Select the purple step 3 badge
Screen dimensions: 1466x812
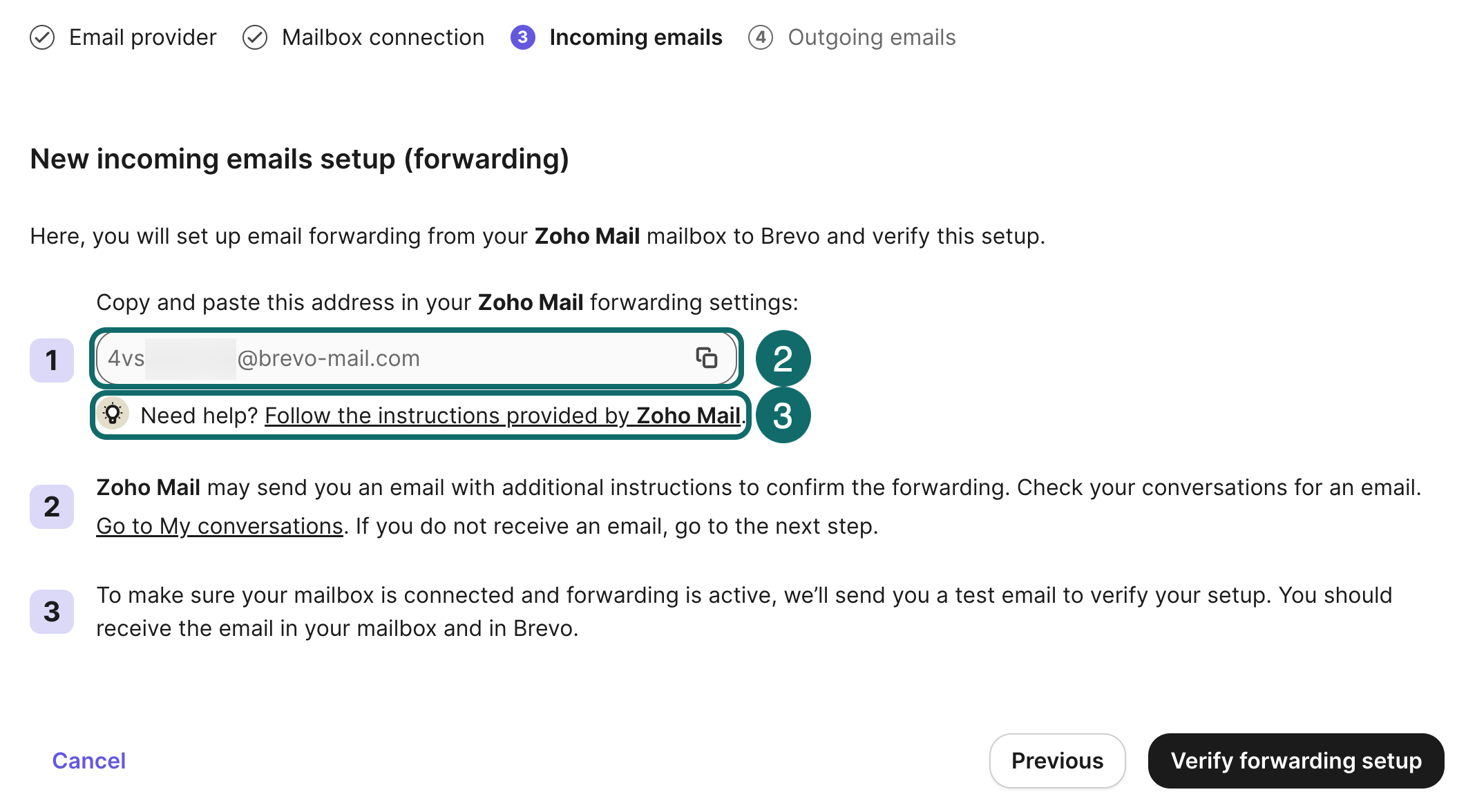tap(52, 611)
